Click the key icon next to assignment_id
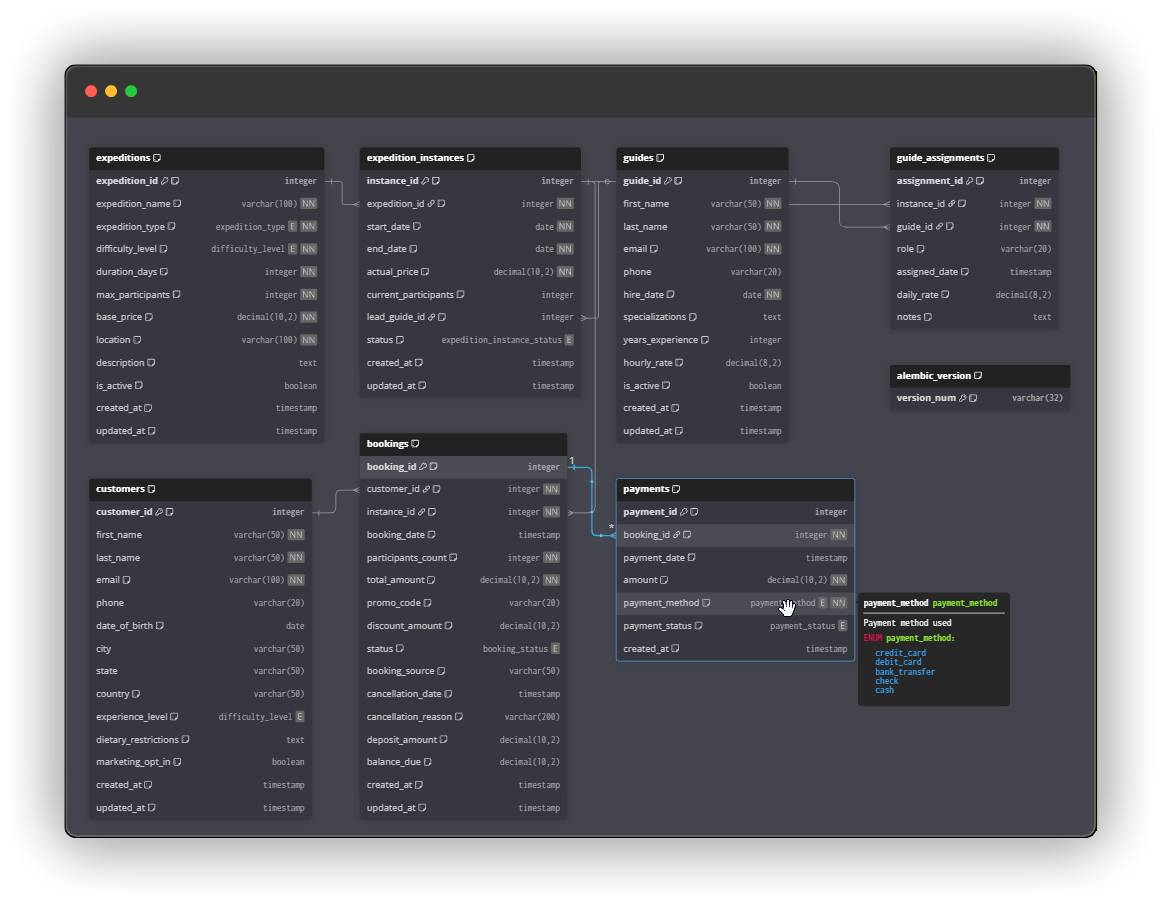This screenshot has height=902, width=1161. click(969, 181)
